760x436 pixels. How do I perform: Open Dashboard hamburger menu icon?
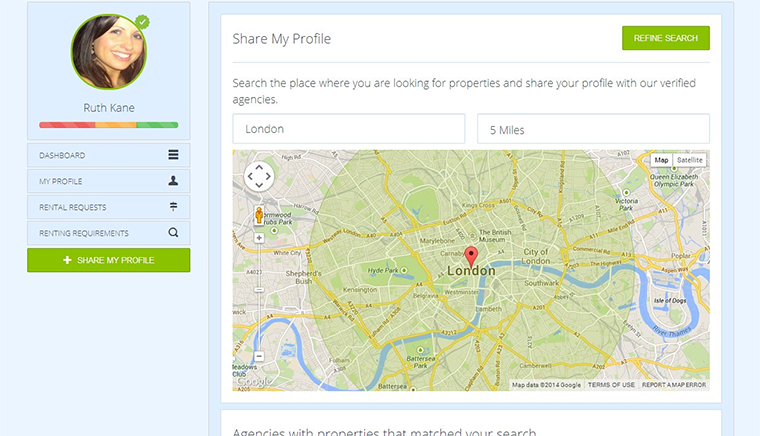coord(173,155)
